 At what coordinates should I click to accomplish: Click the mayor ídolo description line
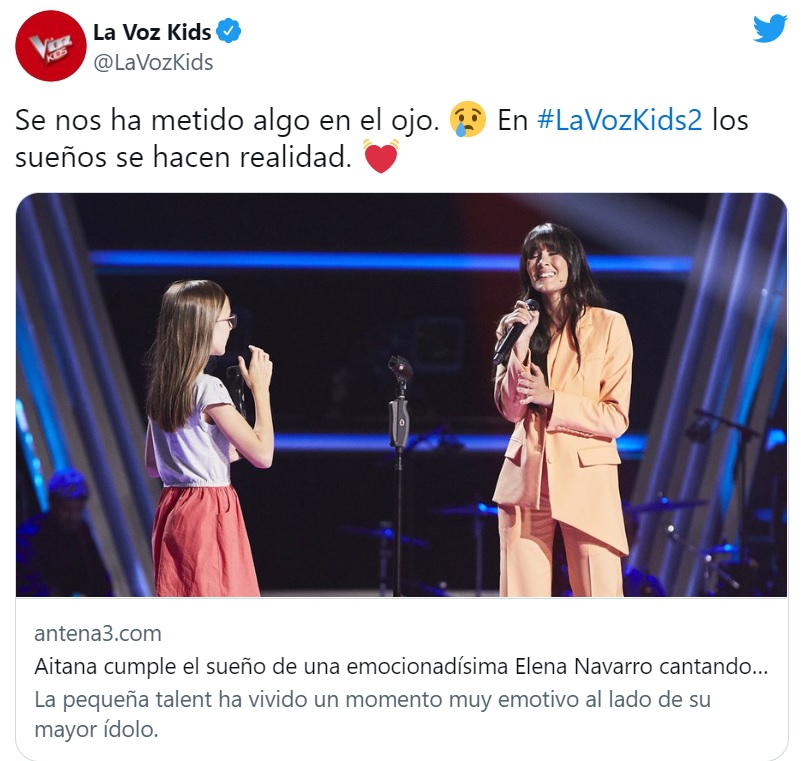[x=96, y=729]
